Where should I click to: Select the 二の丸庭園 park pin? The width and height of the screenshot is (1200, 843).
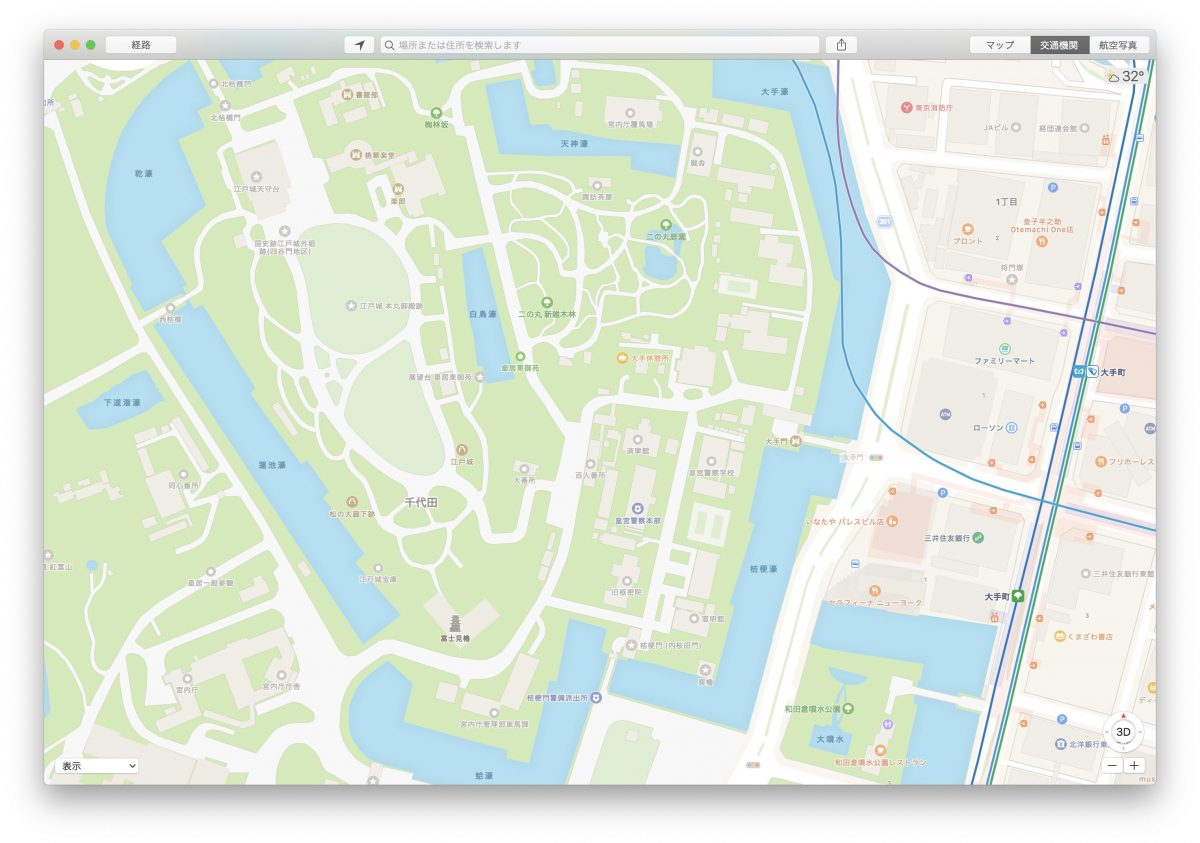666,224
